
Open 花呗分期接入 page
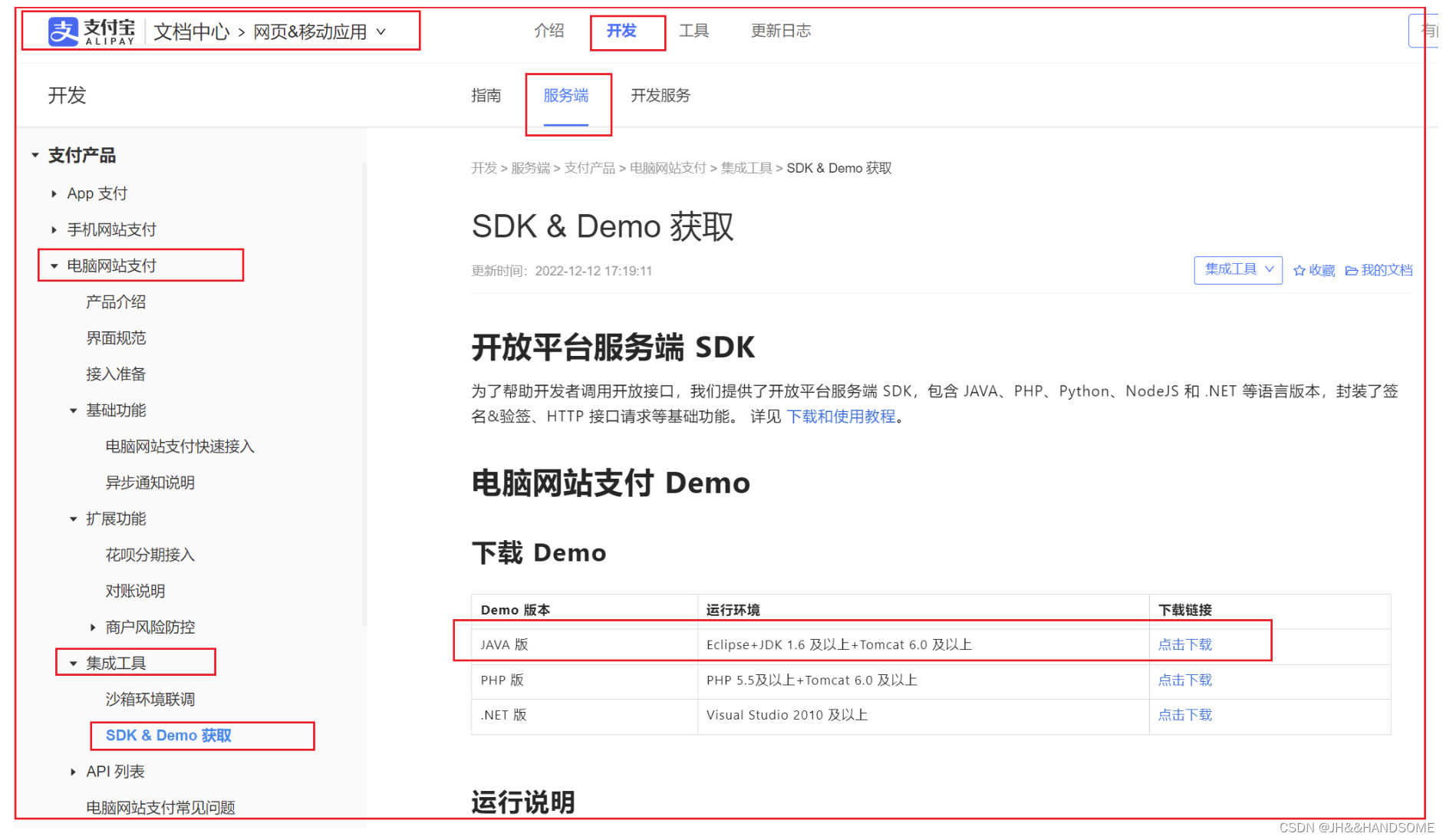(x=150, y=555)
